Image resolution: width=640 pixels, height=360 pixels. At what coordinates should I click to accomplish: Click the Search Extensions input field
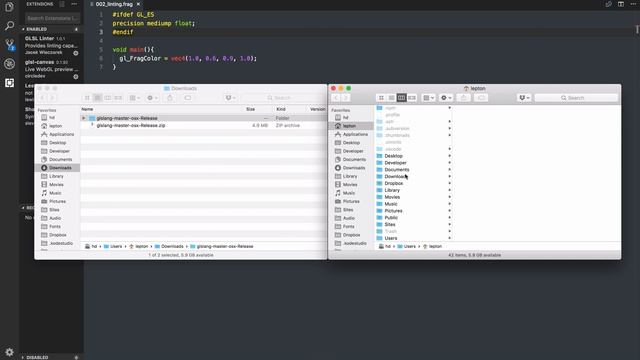click(52, 18)
